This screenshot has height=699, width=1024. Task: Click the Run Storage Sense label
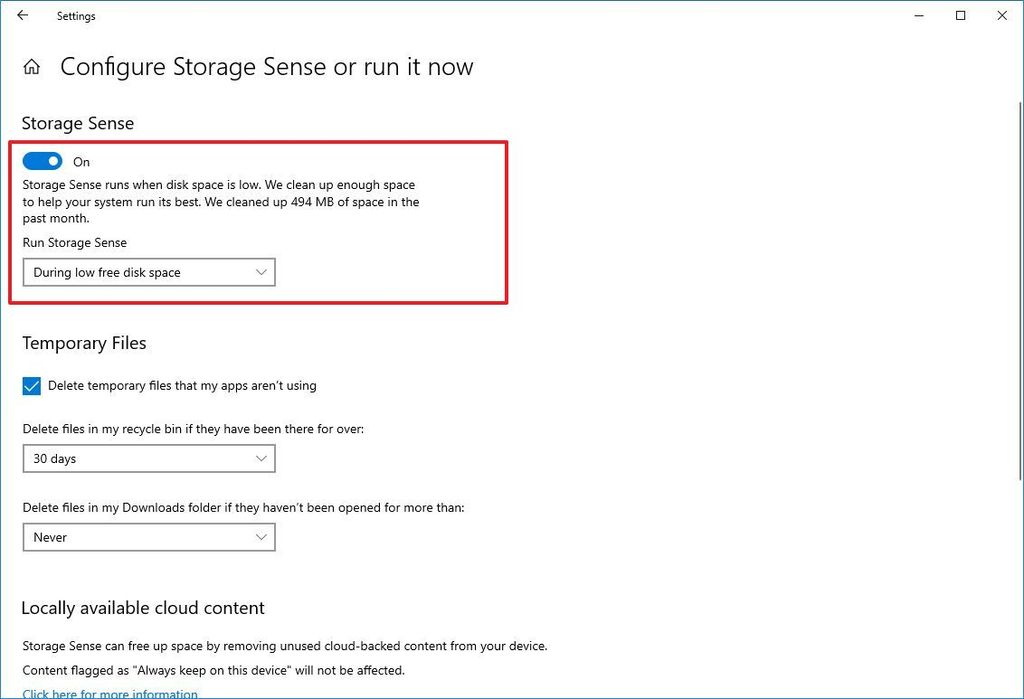coord(75,242)
